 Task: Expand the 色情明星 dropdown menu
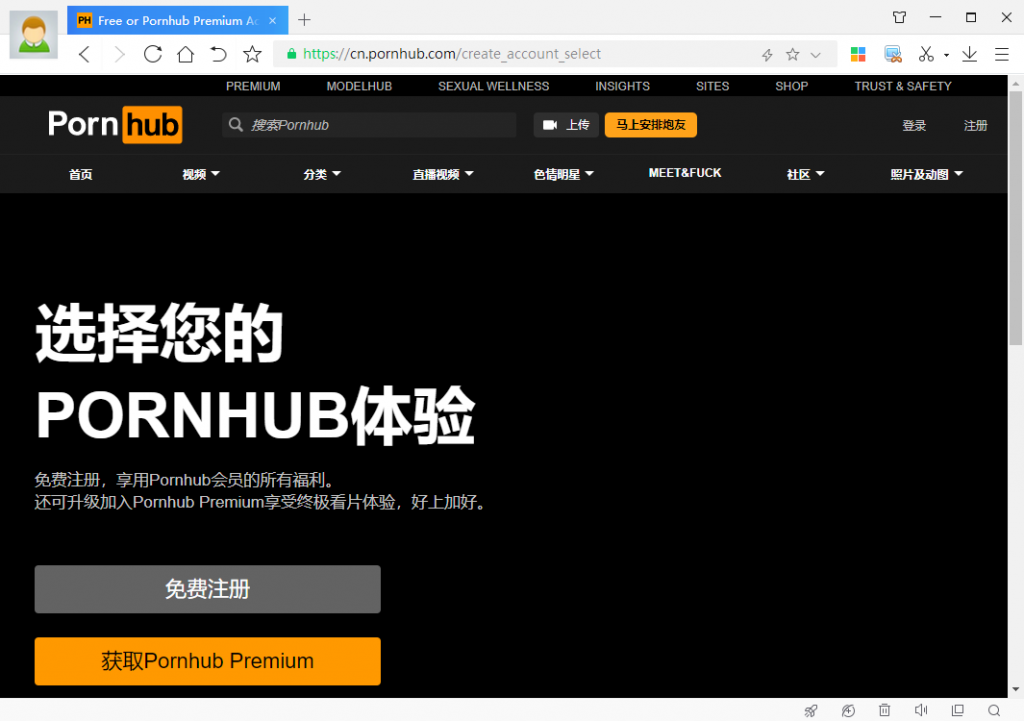click(x=564, y=174)
